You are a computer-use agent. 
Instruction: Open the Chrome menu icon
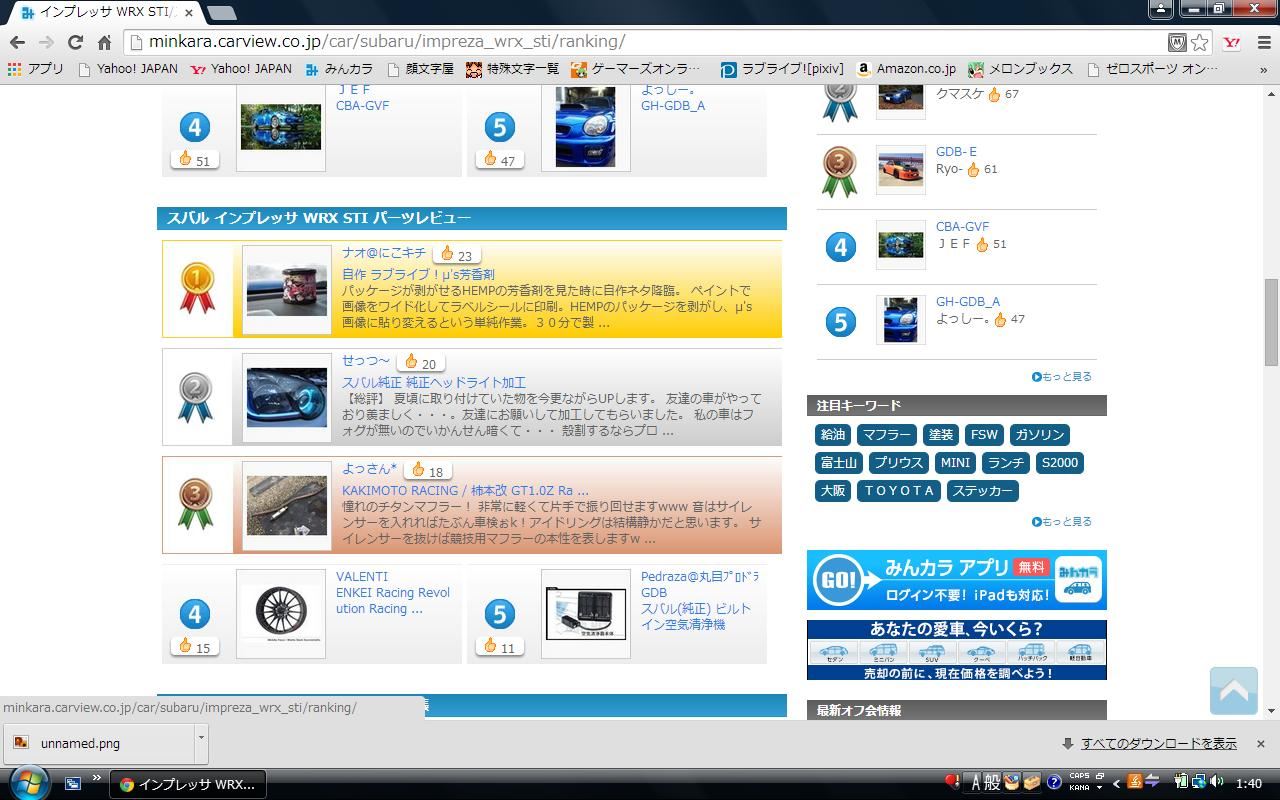coord(1264,42)
